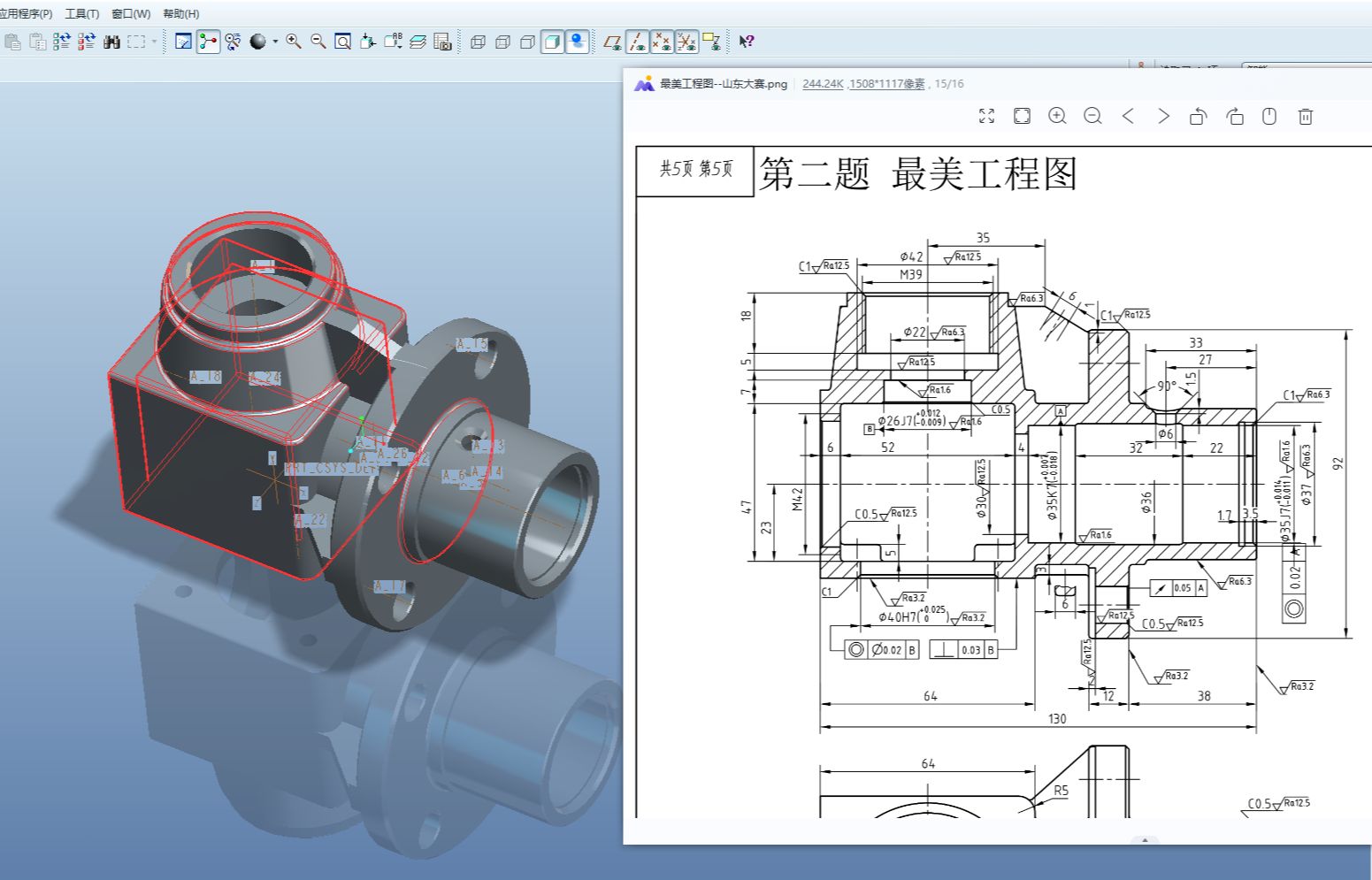Screen dimensions: 1372x880
Task: Click the collapse handle at viewer bottom
Action: click(x=1145, y=840)
